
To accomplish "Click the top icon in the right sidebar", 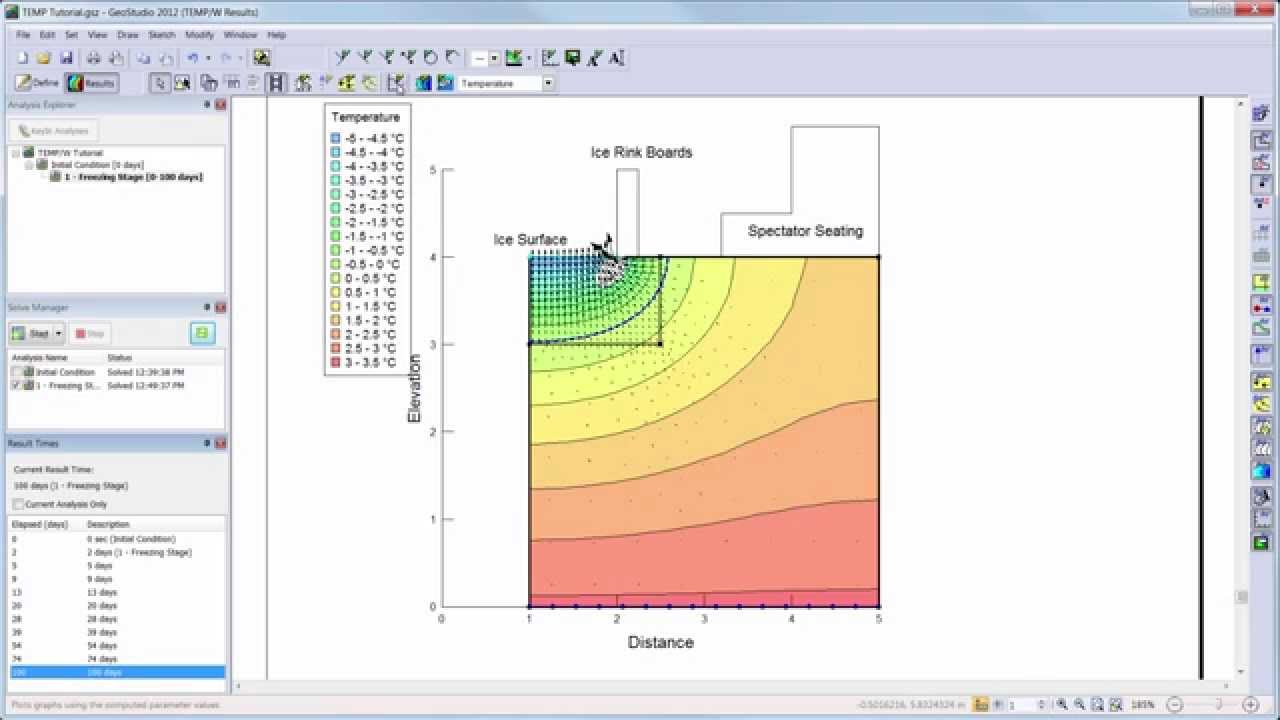I will pyautogui.click(x=1261, y=115).
